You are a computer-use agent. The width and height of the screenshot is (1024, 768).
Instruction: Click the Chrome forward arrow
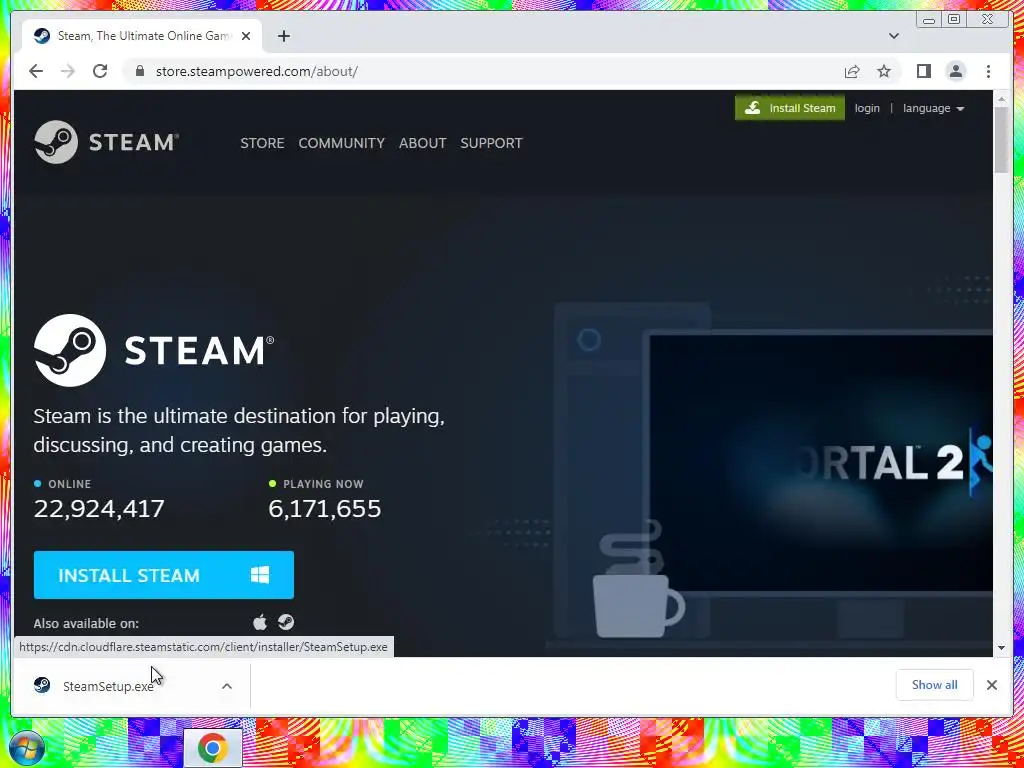(68, 71)
